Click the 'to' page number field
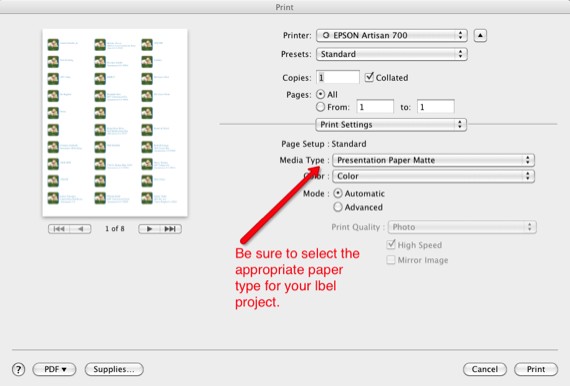This screenshot has width=570, height=386. click(x=435, y=107)
